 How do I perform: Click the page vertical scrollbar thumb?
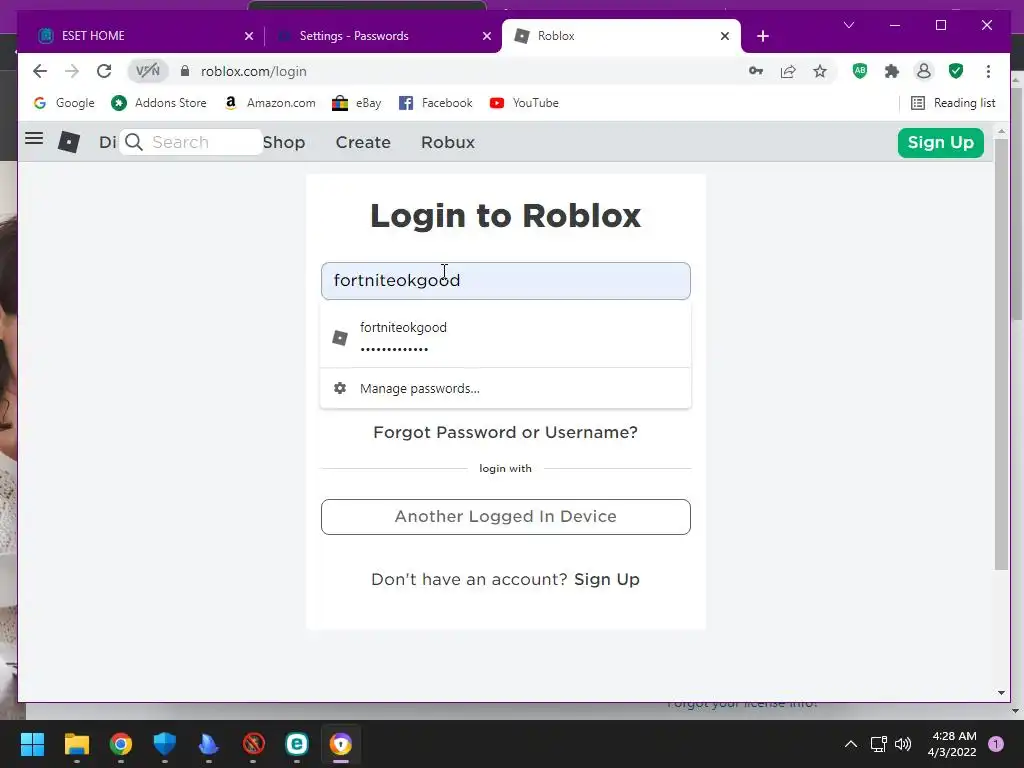[1001, 356]
